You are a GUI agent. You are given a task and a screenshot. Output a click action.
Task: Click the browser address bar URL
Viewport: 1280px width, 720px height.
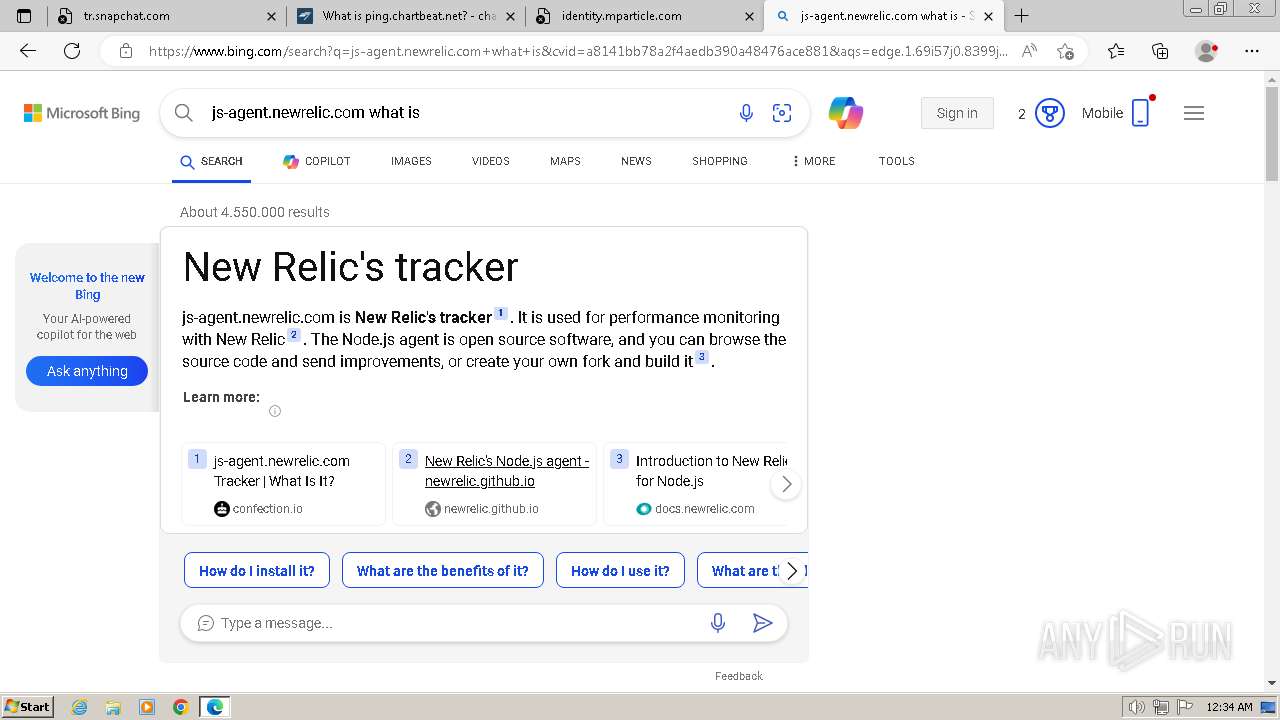pyautogui.click(x=578, y=51)
